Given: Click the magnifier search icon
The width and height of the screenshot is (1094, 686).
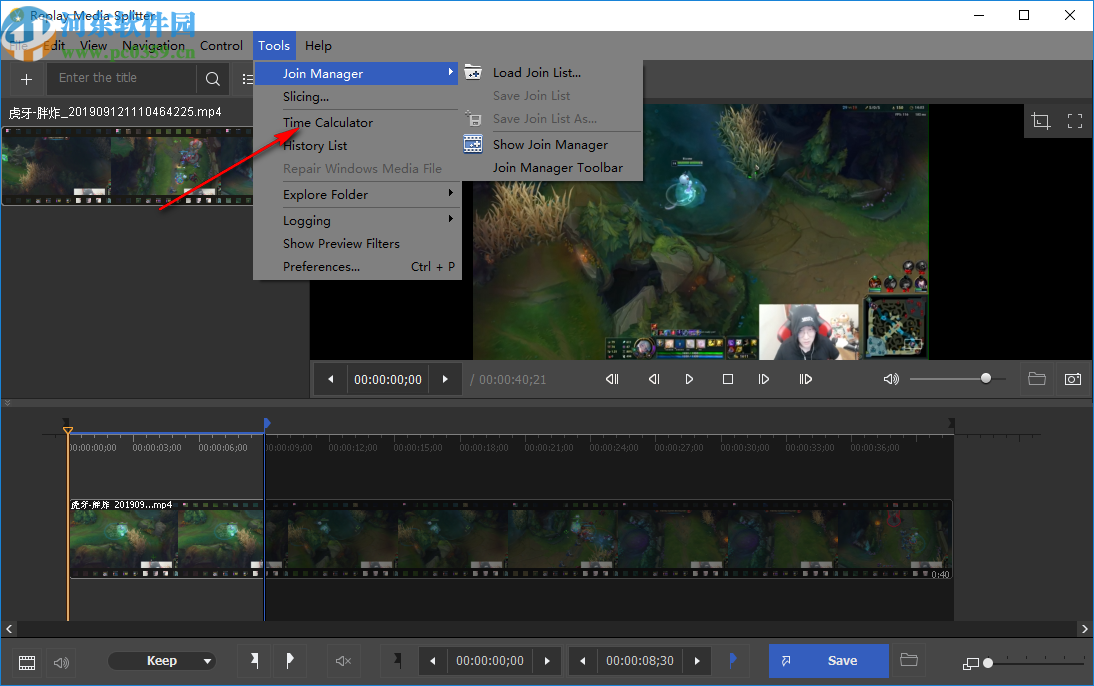Looking at the screenshot, I should coord(212,78).
